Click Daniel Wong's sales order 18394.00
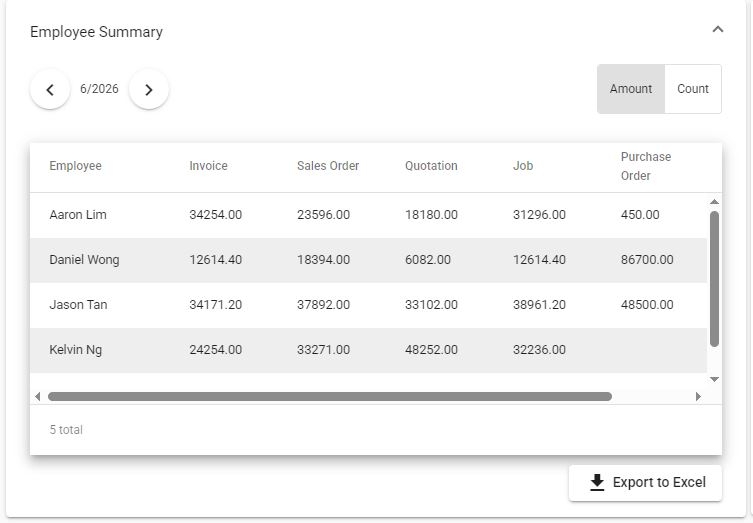Screen dimensions: 753x523 click(323, 260)
